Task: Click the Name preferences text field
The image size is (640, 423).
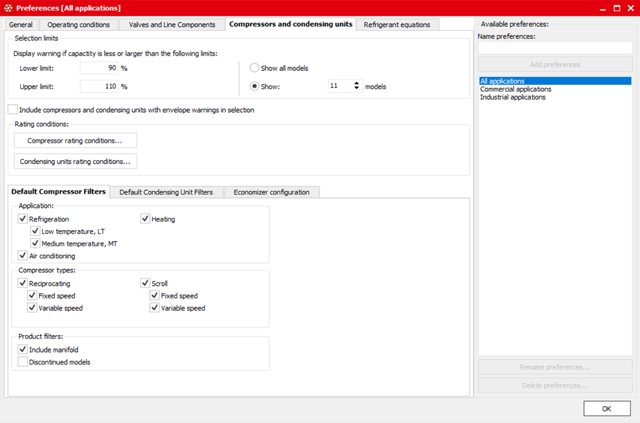Action: (554, 47)
